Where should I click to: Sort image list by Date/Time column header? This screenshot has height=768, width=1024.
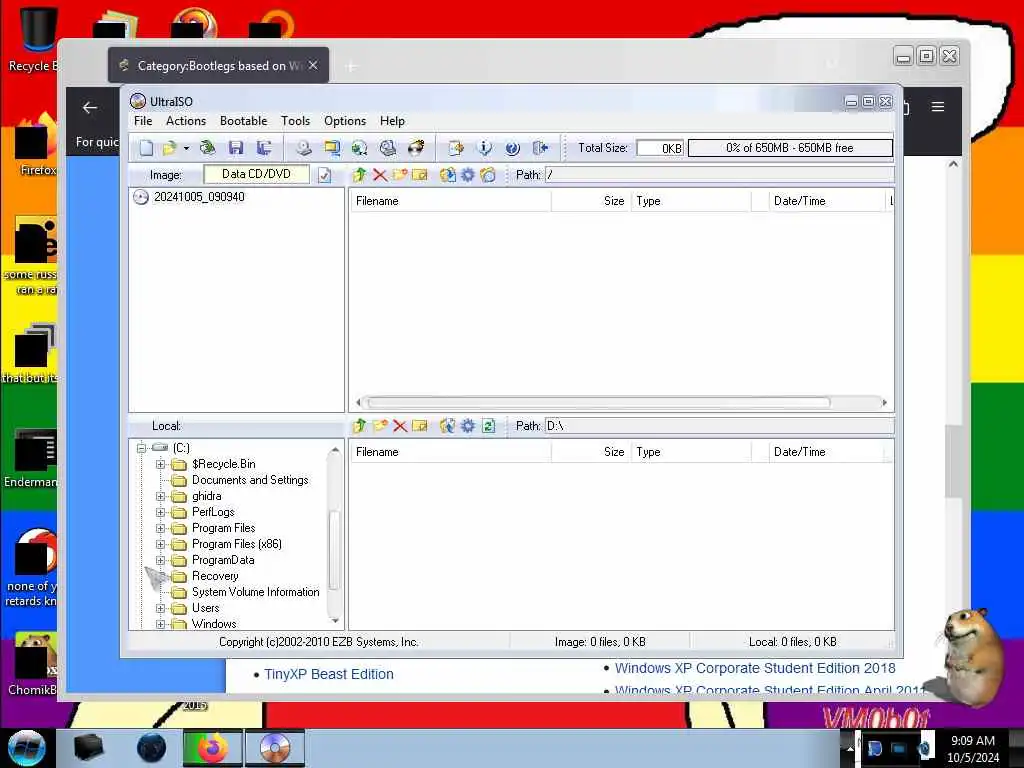click(x=826, y=201)
